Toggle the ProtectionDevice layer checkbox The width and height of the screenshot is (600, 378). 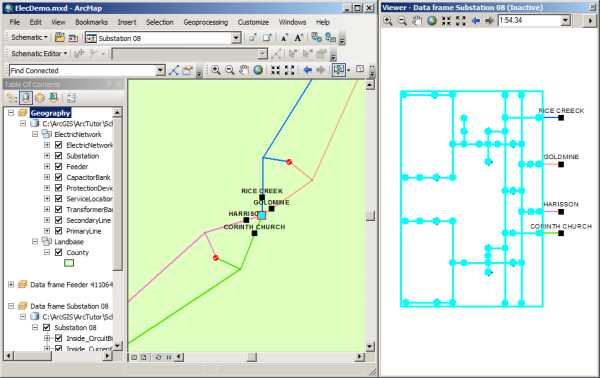click(59, 188)
